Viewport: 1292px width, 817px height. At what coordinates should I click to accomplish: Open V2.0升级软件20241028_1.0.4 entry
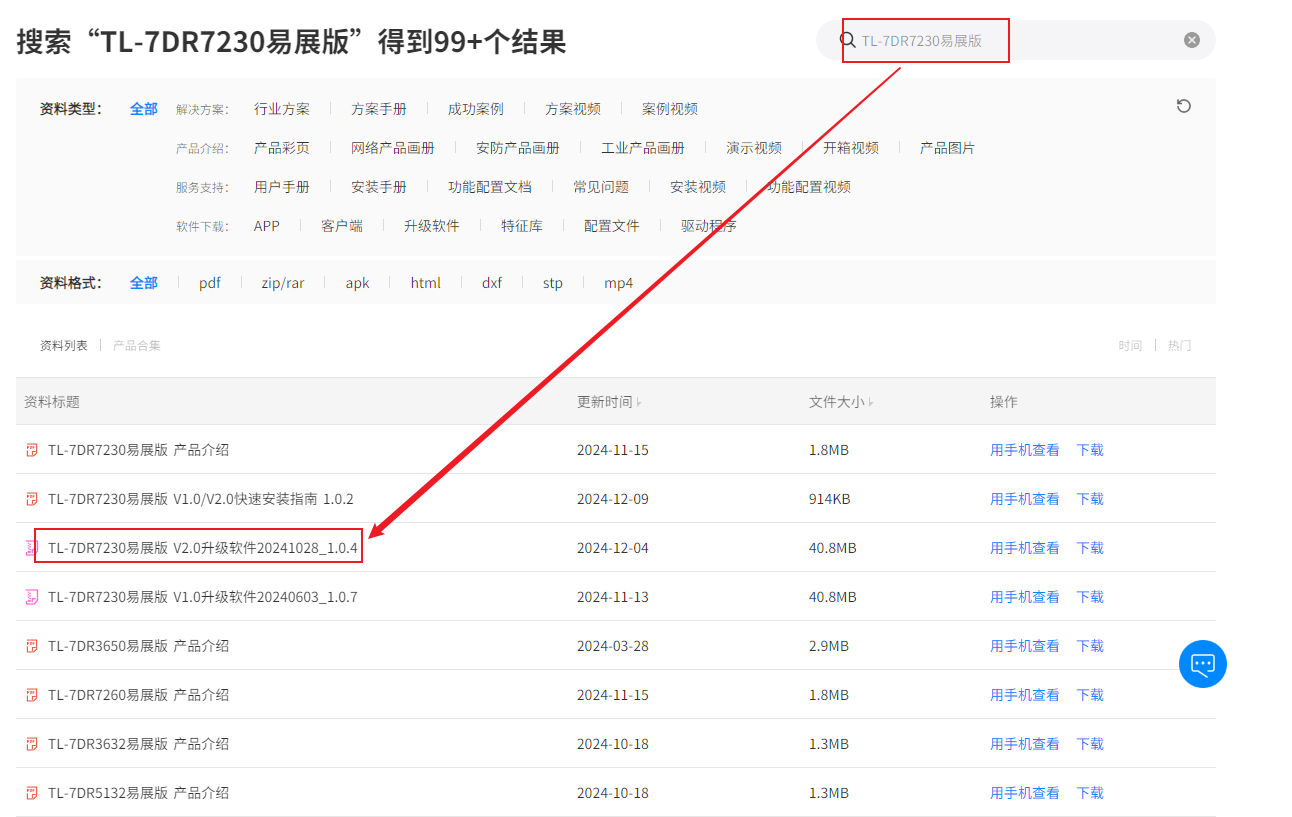[203, 548]
